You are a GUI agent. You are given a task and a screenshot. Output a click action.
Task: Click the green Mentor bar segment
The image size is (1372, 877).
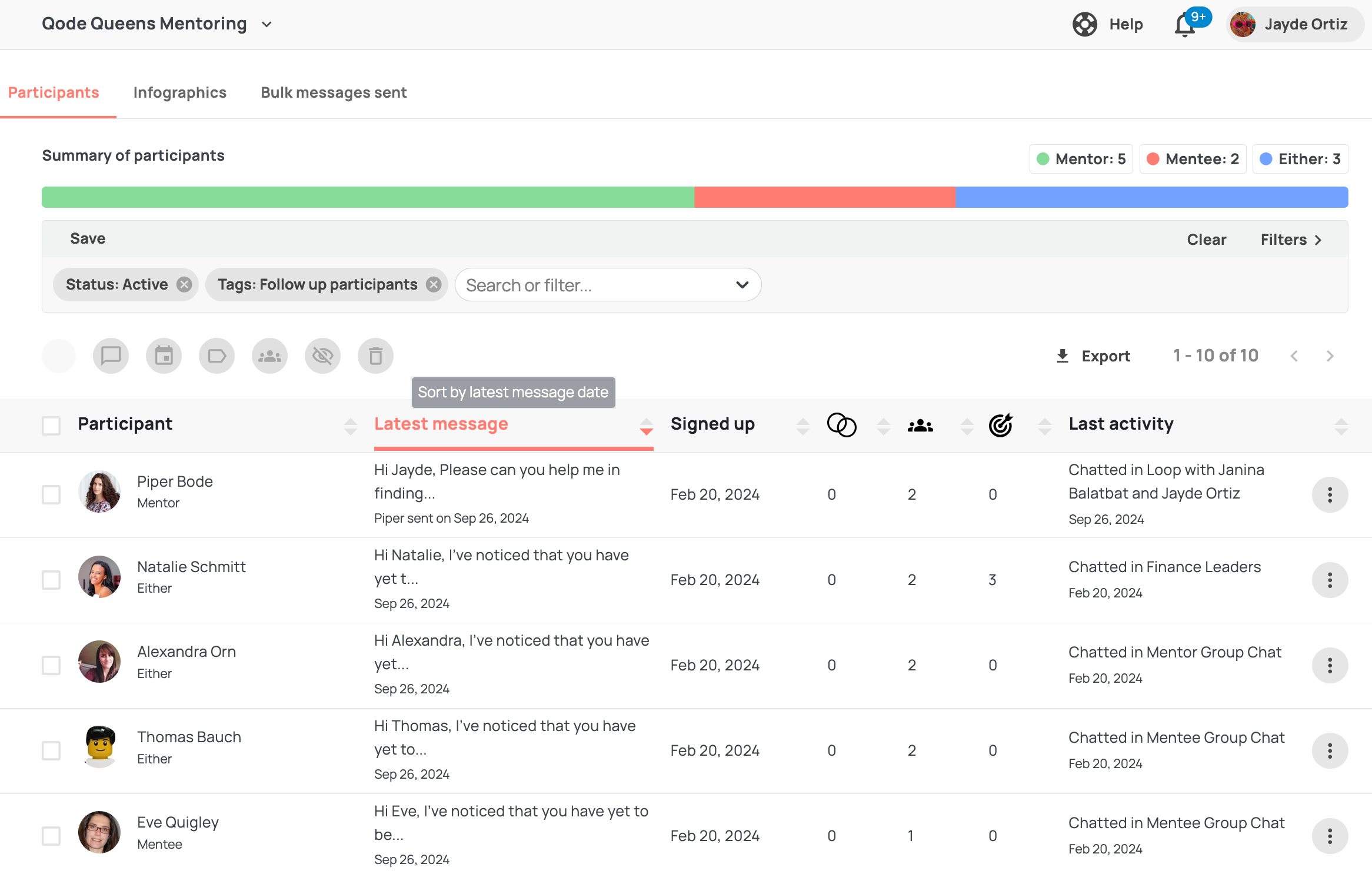368,197
